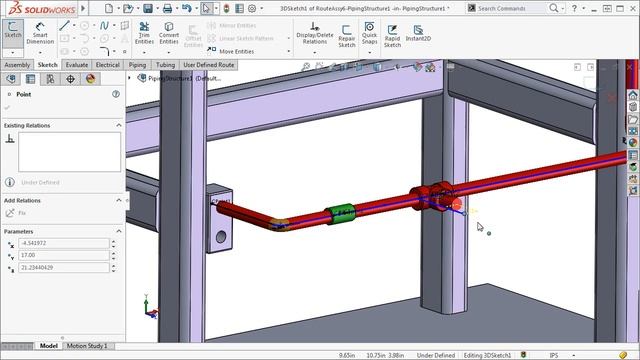
Task: Toggle Rapid Sketch mode
Action: click(392, 36)
